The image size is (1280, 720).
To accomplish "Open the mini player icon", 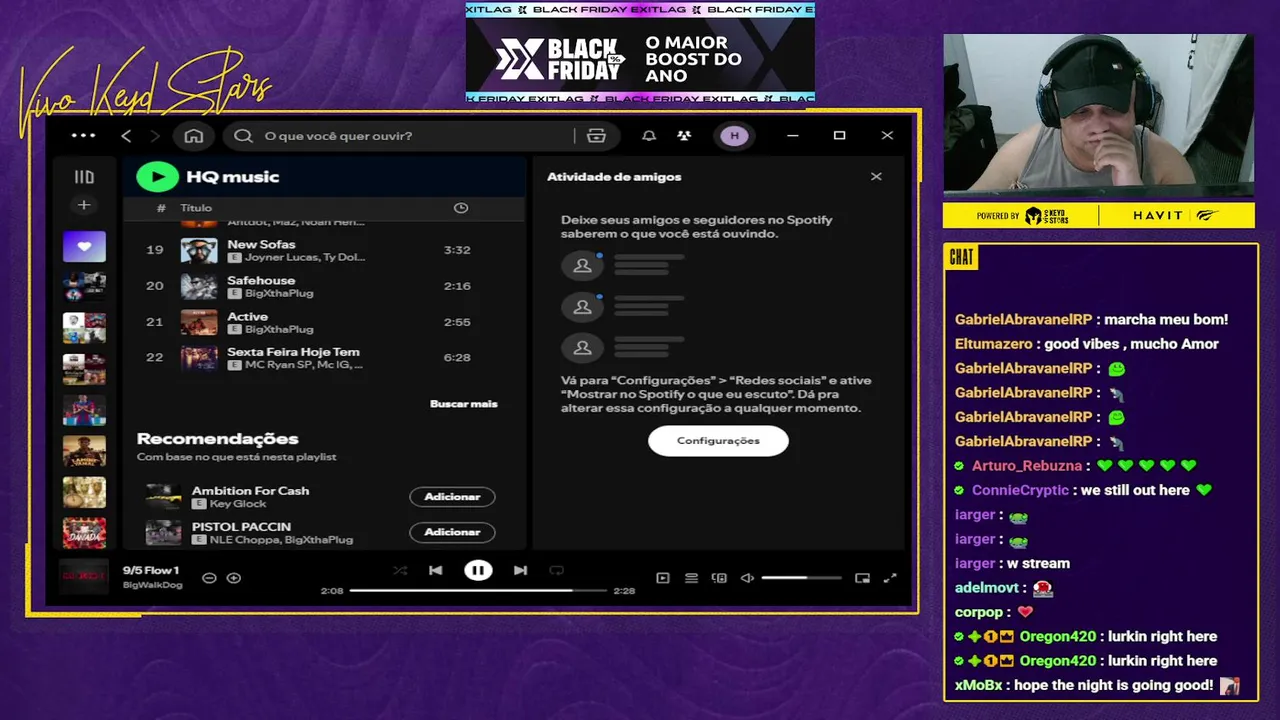I will [862, 578].
